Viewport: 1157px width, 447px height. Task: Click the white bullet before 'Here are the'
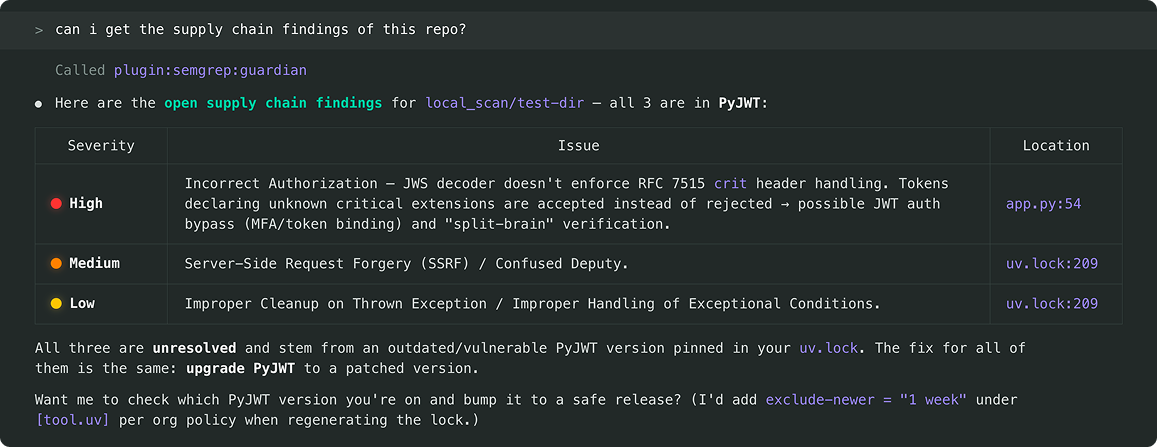click(x=38, y=104)
